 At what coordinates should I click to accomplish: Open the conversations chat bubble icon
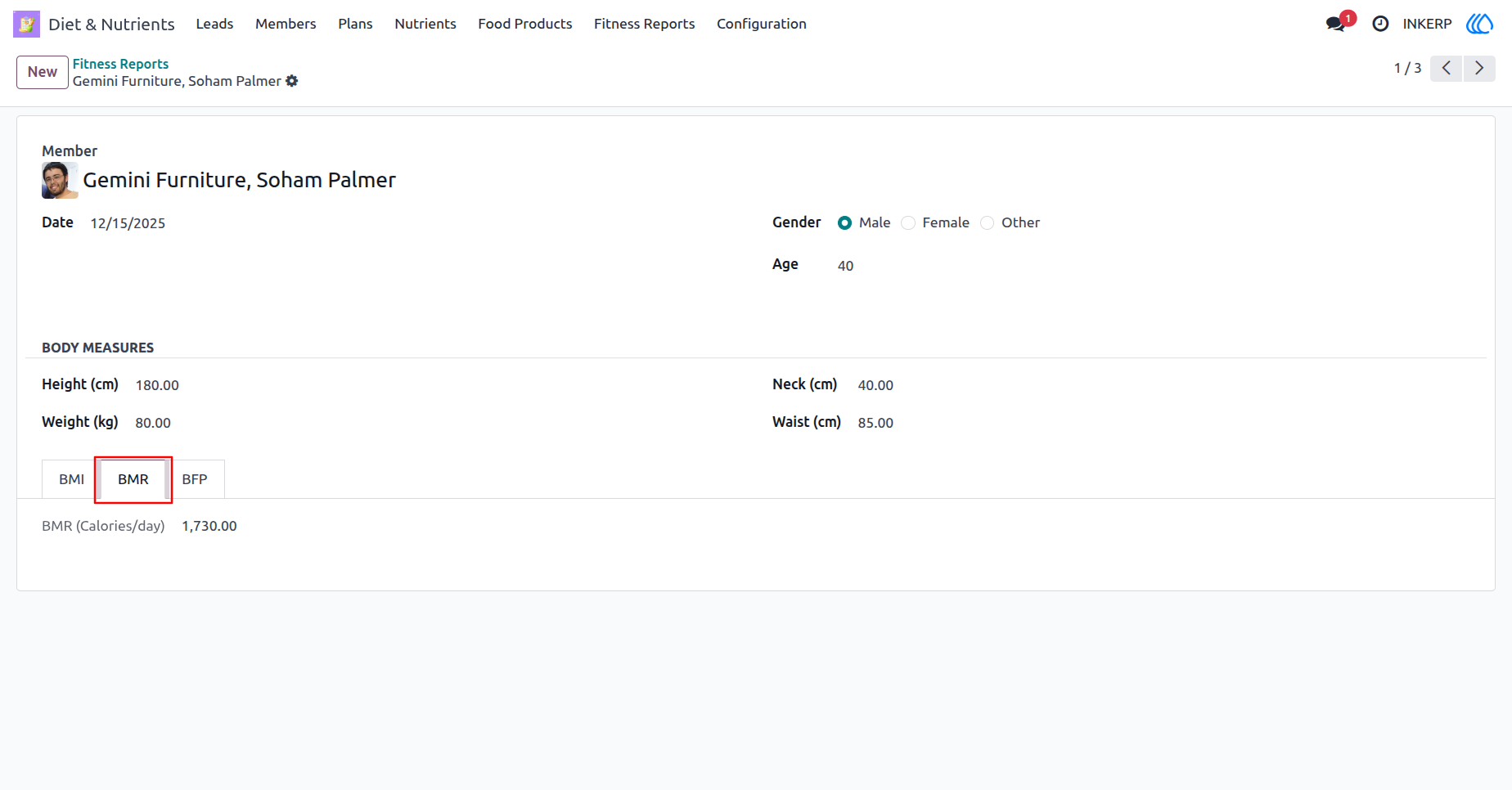pos(1335,24)
